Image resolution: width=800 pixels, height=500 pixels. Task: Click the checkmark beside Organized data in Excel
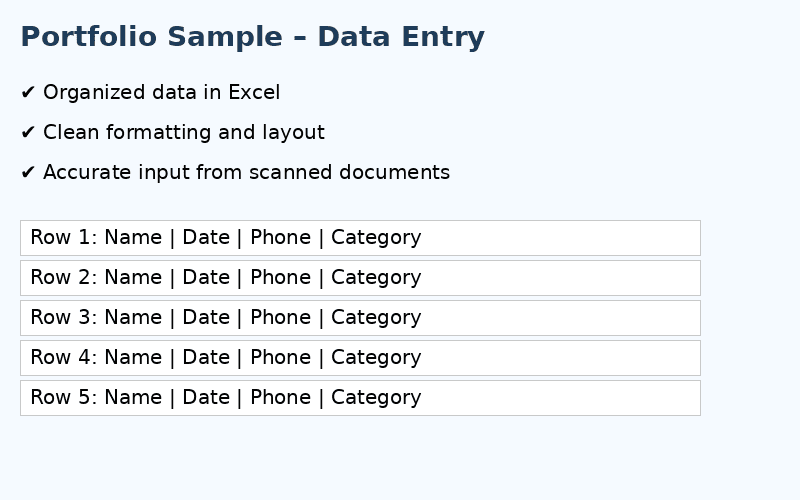[x=28, y=92]
